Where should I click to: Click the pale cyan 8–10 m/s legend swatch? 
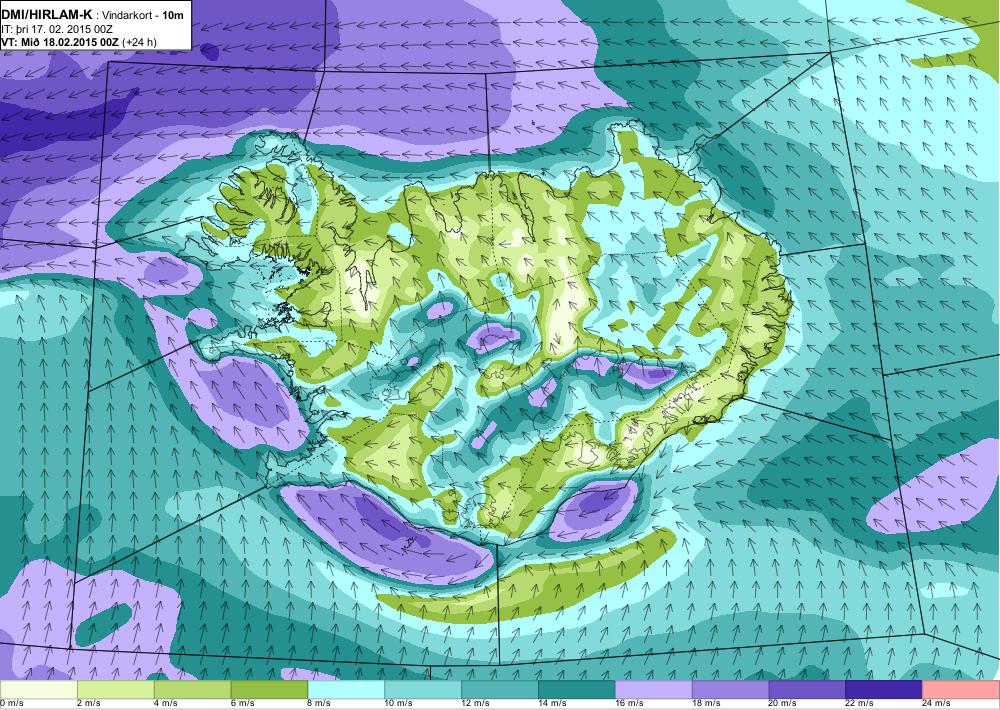[x=346, y=690]
